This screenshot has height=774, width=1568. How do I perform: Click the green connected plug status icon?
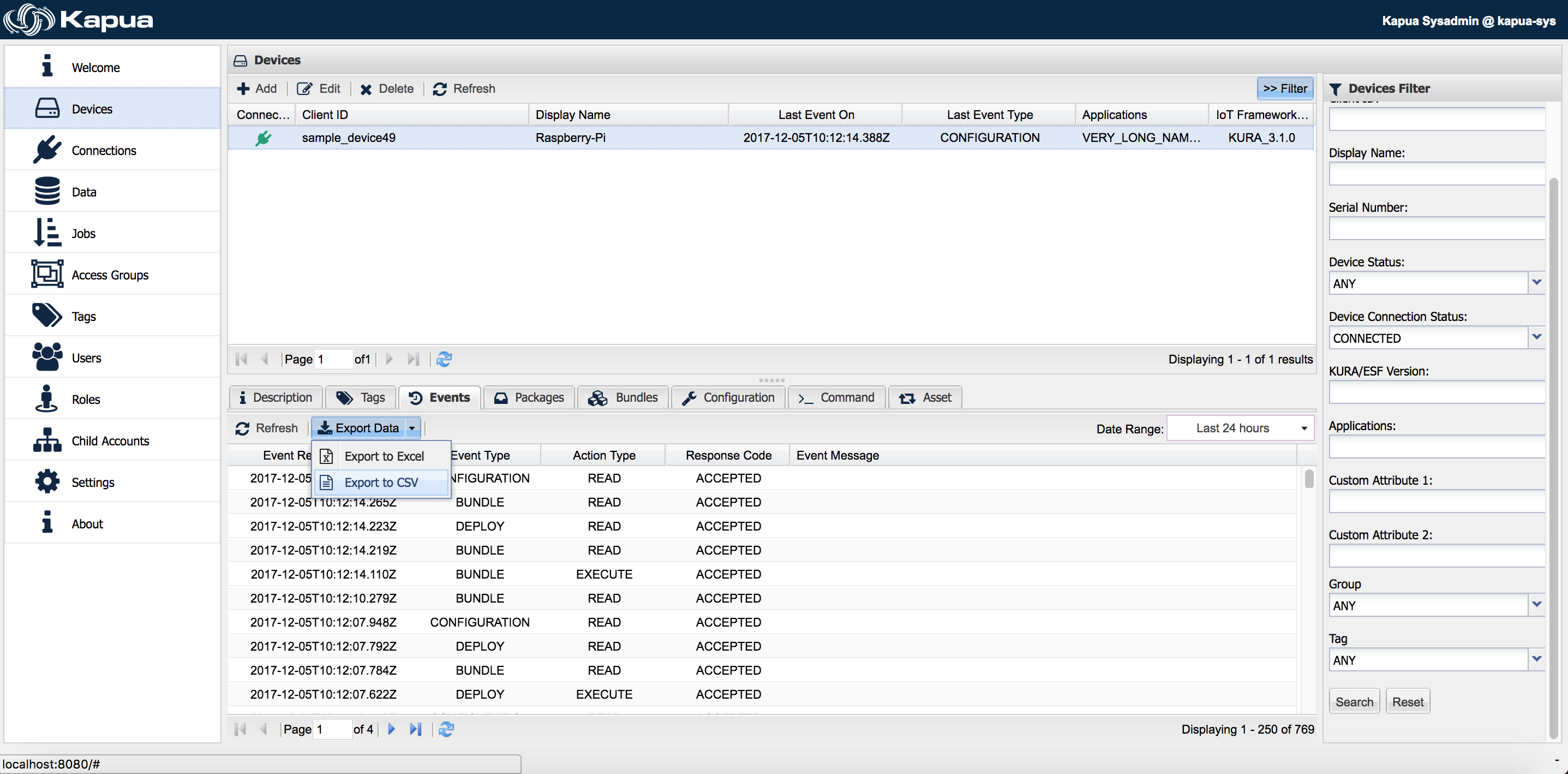264,138
